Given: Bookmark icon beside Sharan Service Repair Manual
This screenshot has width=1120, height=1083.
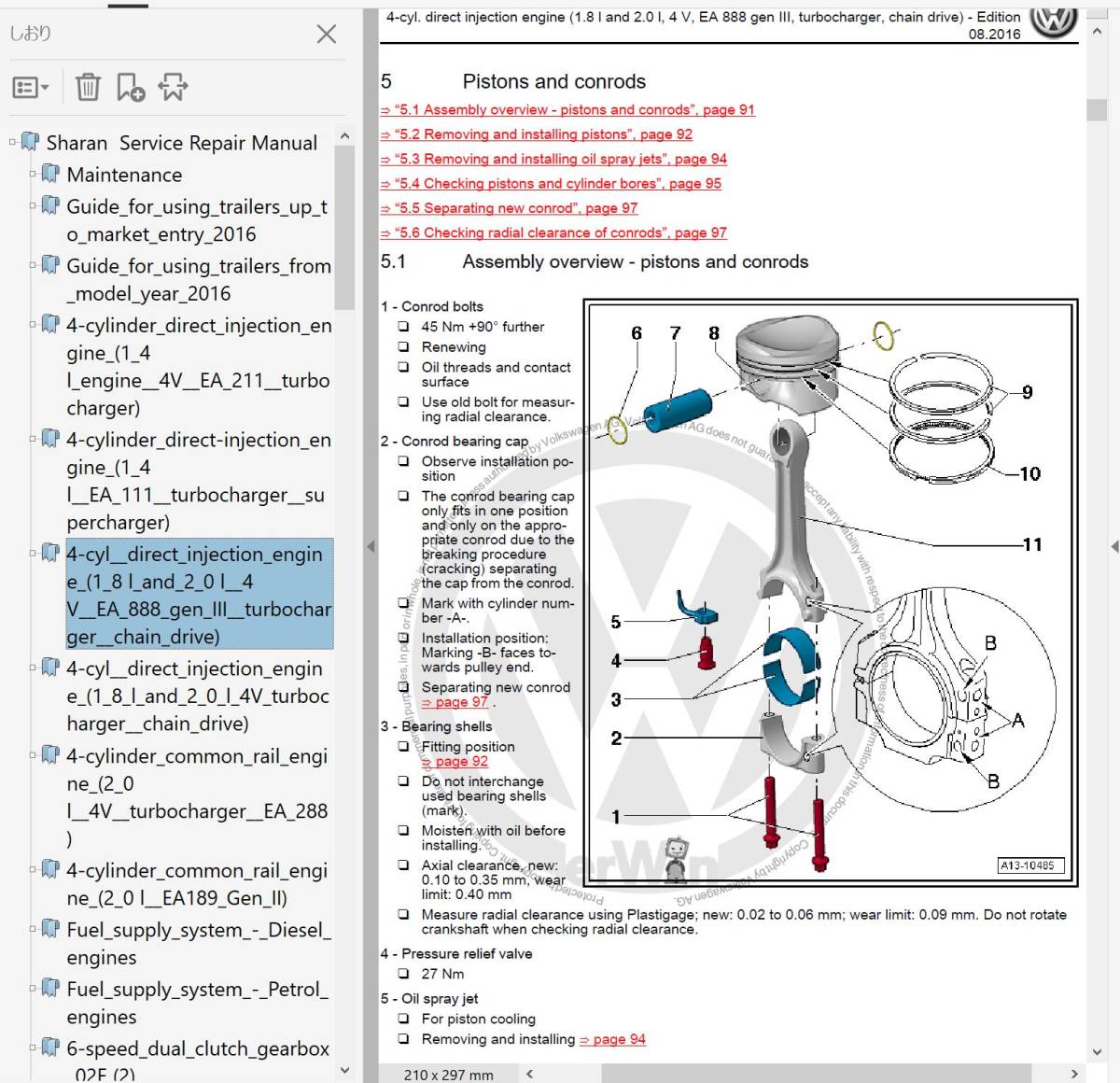Looking at the screenshot, I should (30, 142).
